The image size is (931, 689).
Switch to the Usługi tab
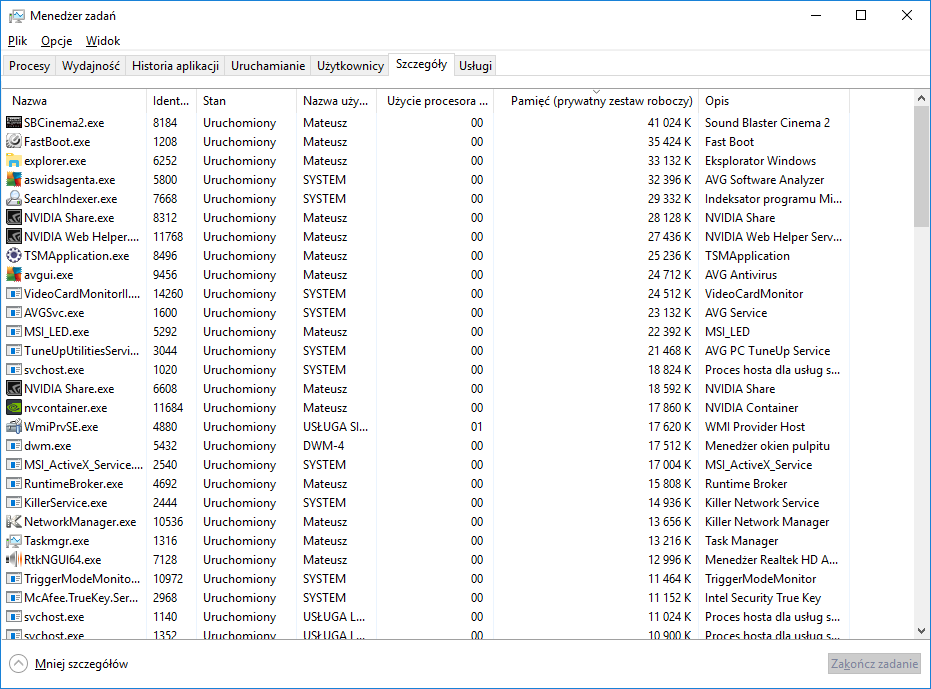point(475,66)
